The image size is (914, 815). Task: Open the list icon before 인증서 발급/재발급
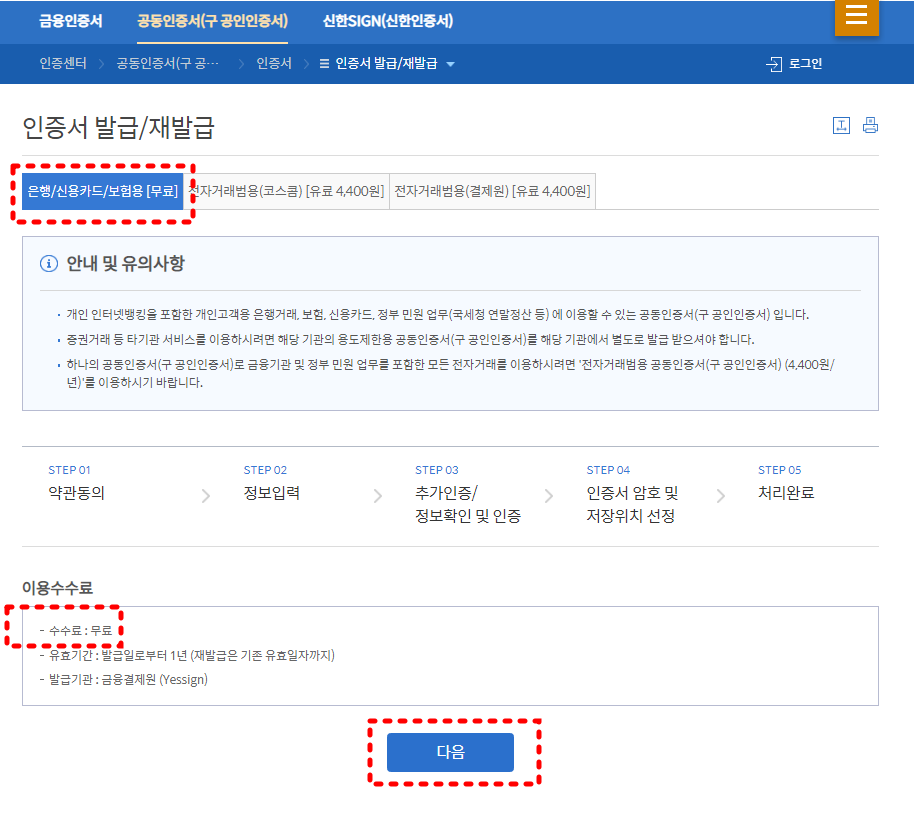point(325,64)
